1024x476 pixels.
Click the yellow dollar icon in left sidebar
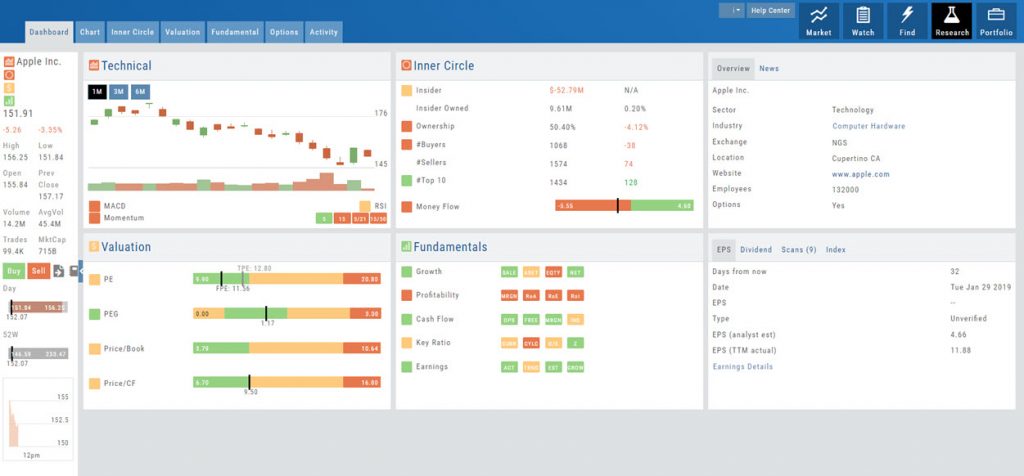(8, 88)
